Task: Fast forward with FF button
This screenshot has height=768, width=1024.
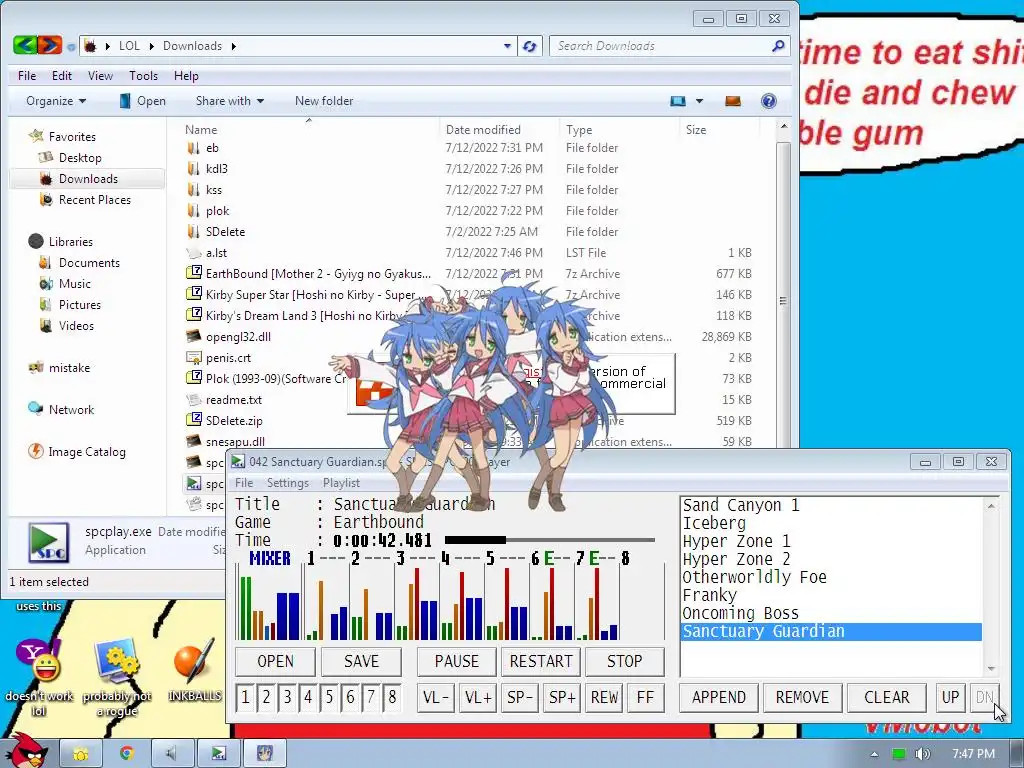Action: 645,697
